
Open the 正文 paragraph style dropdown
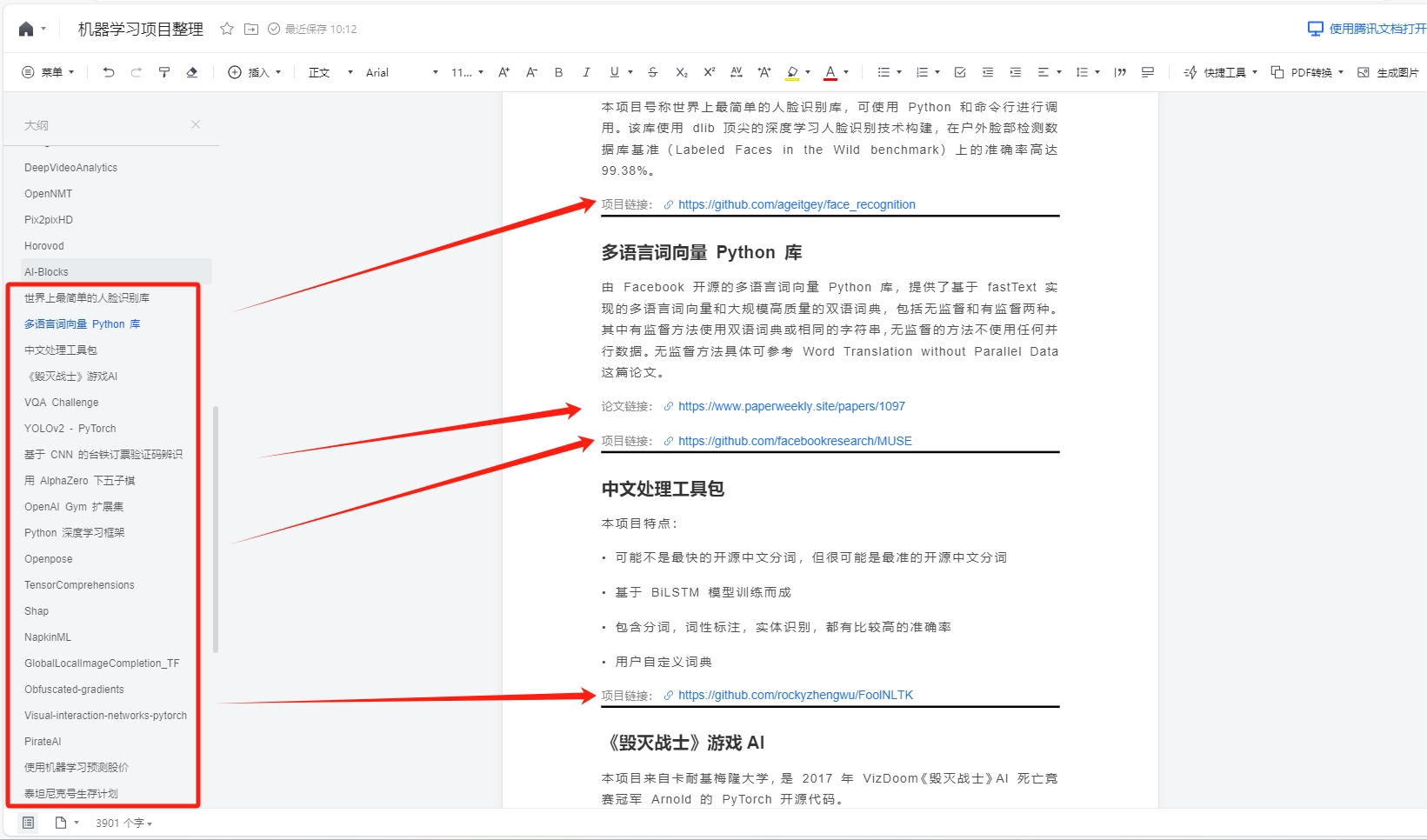[330, 72]
